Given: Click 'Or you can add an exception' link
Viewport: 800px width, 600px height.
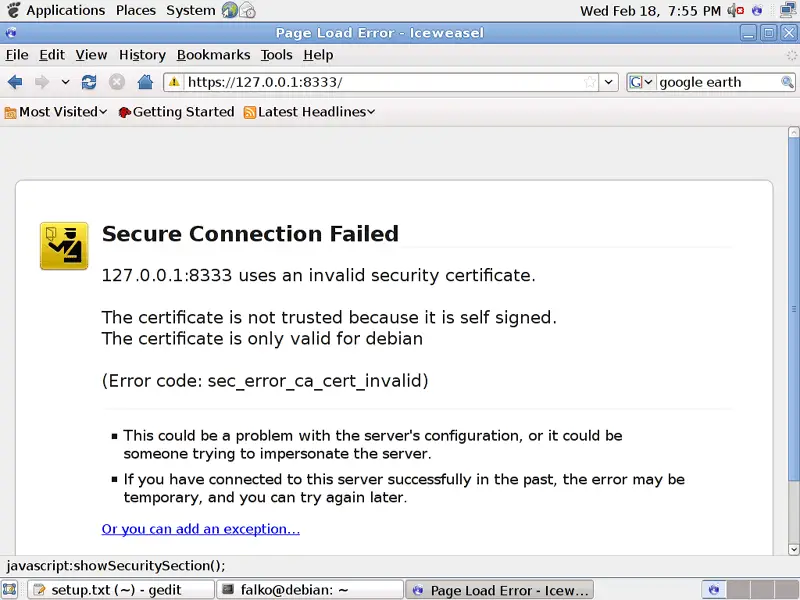Looking at the screenshot, I should 200,529.
